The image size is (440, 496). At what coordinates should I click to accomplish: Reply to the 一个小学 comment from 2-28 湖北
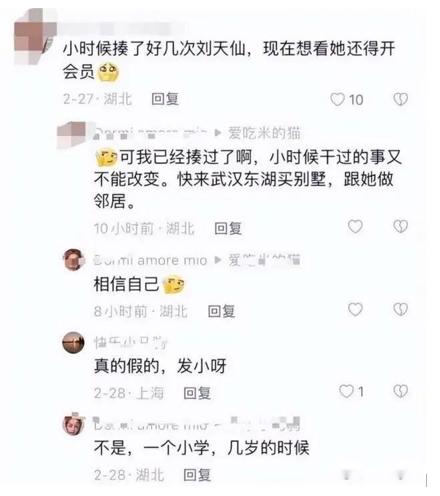[197, 475]
